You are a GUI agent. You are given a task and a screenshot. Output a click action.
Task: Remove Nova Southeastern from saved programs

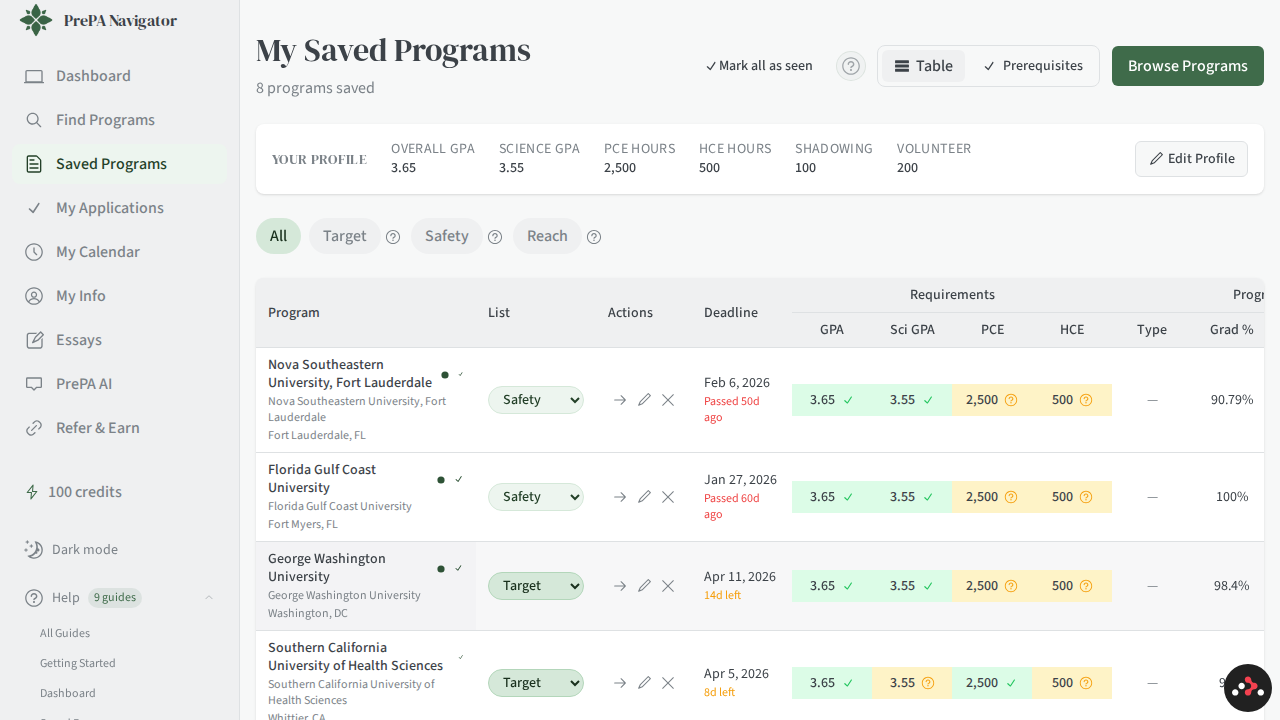click(668, 400)
